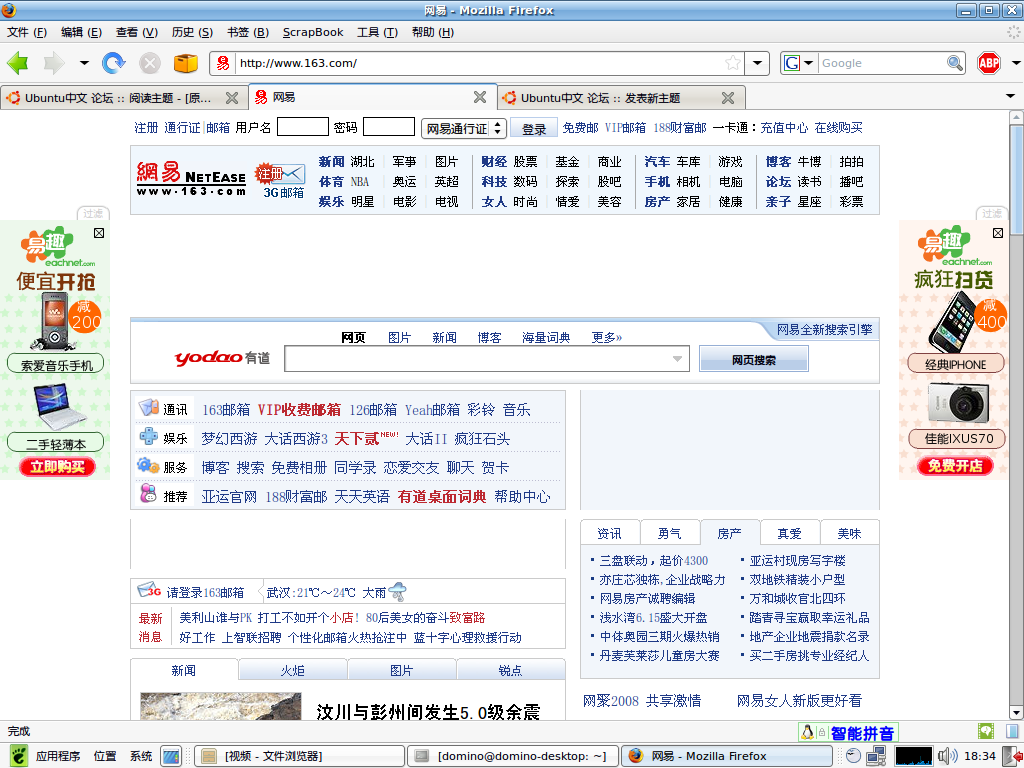Click the yodao 有道 logo
Viewport: 1024px width, 768px height.
point(222,358)
